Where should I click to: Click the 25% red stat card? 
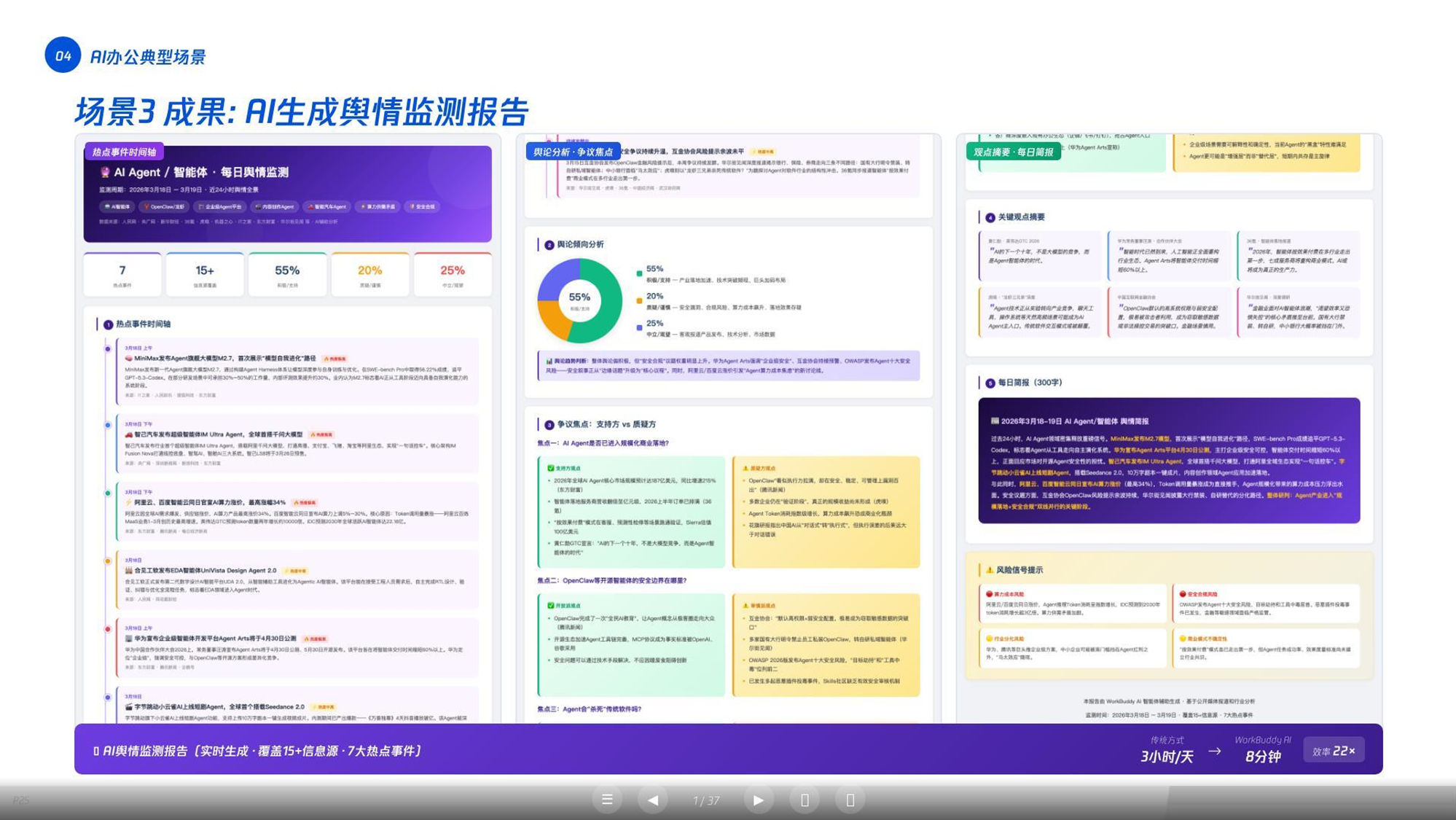click(452, 275)
